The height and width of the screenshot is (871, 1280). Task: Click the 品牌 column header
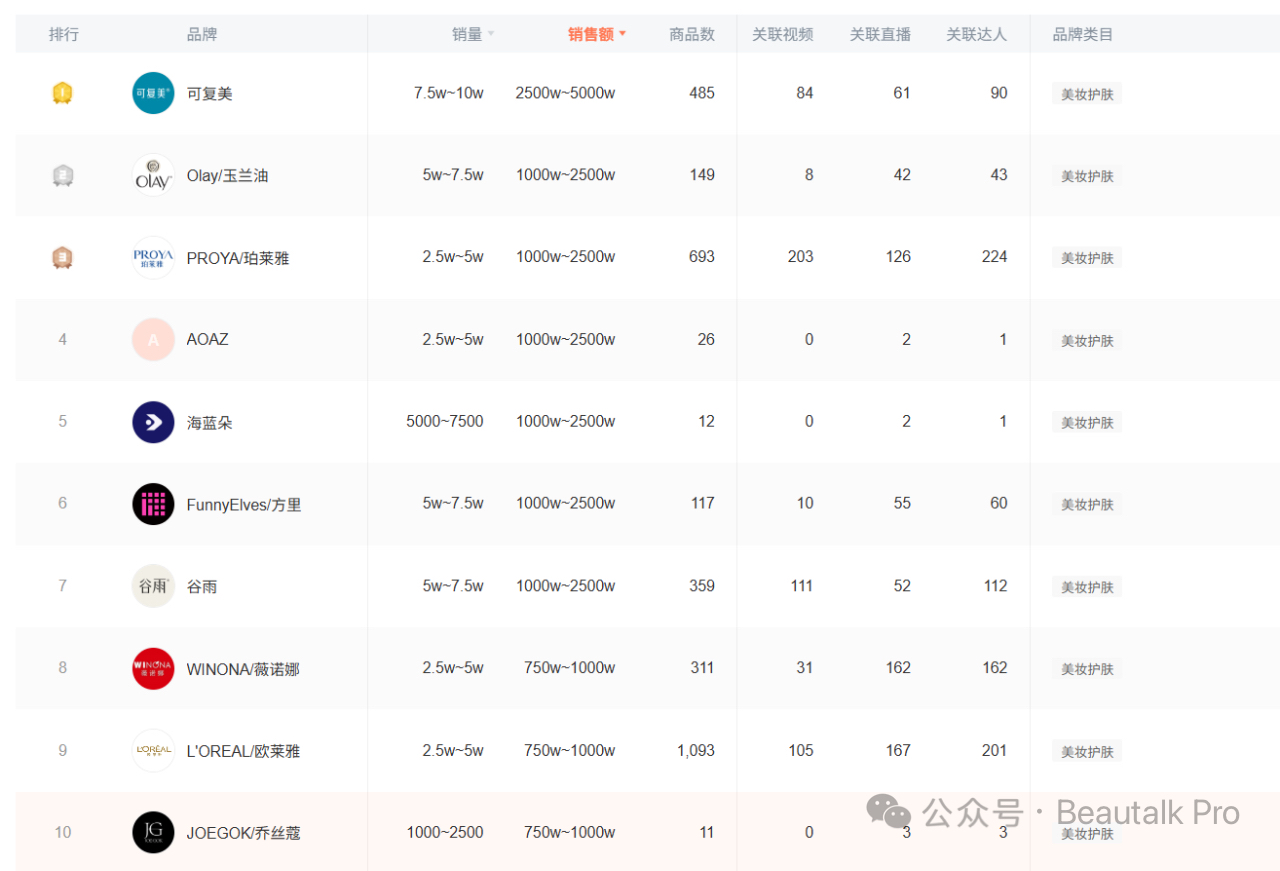[x=202, y=34]
